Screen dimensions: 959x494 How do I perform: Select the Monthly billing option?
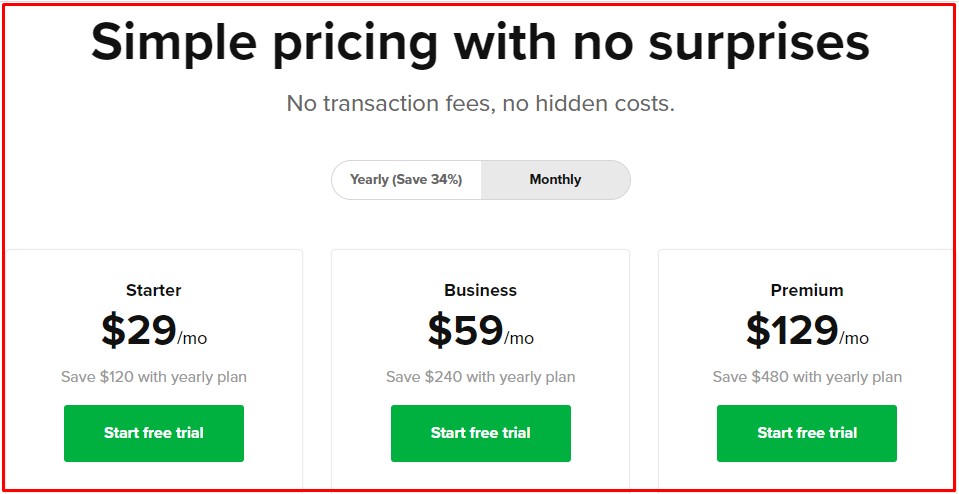pos(555,180)
